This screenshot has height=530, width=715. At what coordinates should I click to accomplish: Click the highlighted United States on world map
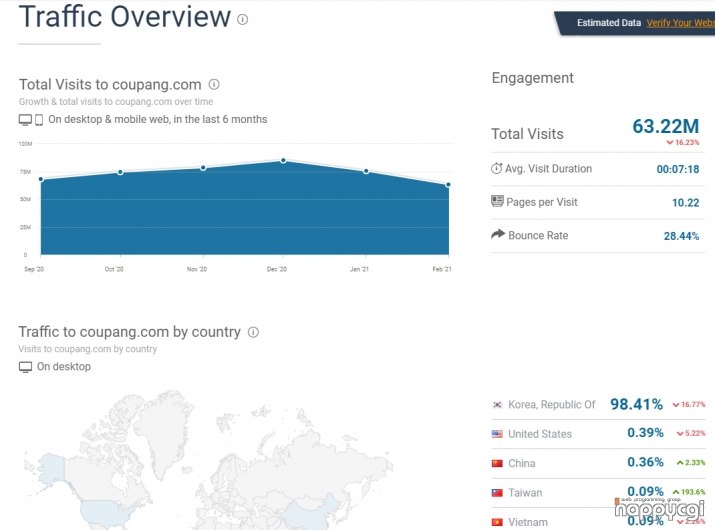tap(104, 513)
